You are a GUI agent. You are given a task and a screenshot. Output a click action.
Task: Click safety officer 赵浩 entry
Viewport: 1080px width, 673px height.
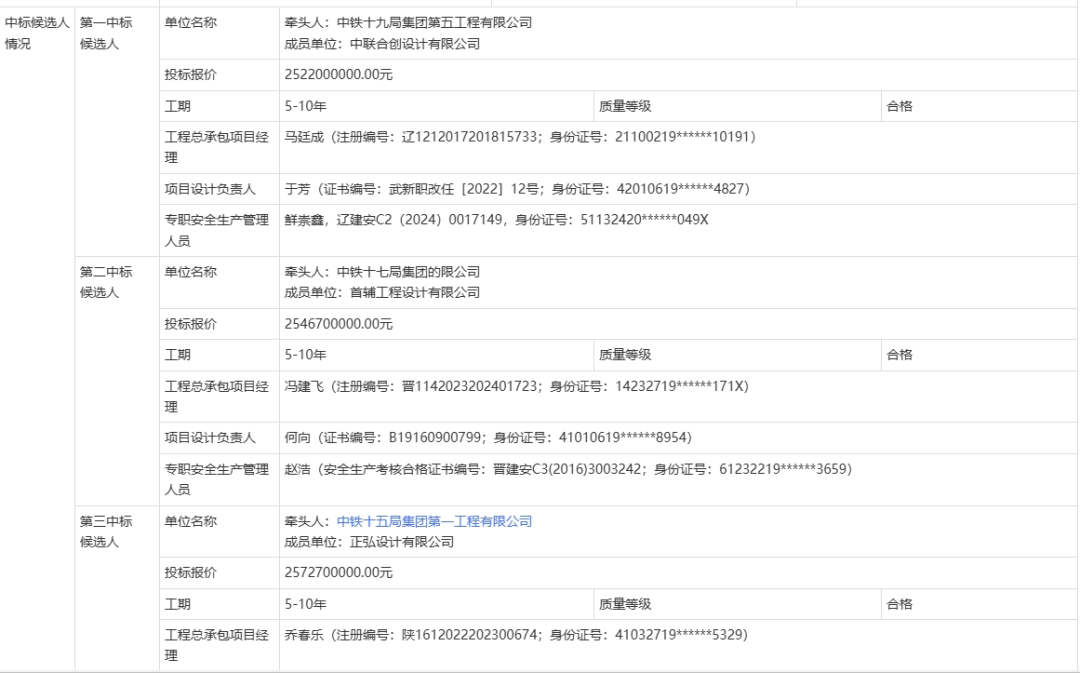point(568,469)
